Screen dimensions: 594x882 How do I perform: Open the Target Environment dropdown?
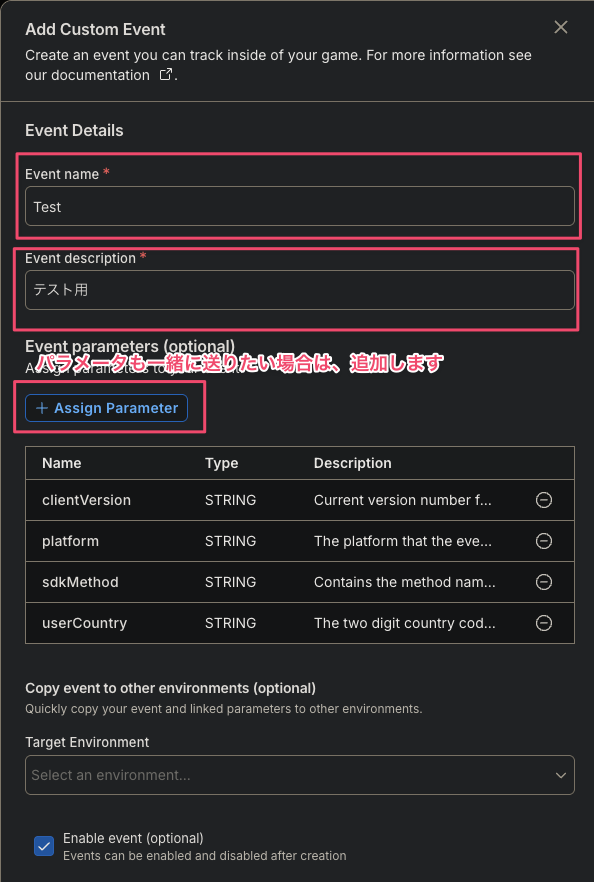coord(300,775)
